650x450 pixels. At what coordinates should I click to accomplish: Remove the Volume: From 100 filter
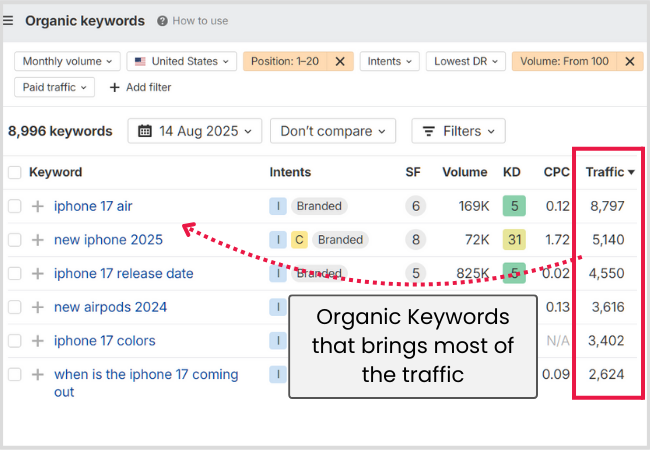630,61
